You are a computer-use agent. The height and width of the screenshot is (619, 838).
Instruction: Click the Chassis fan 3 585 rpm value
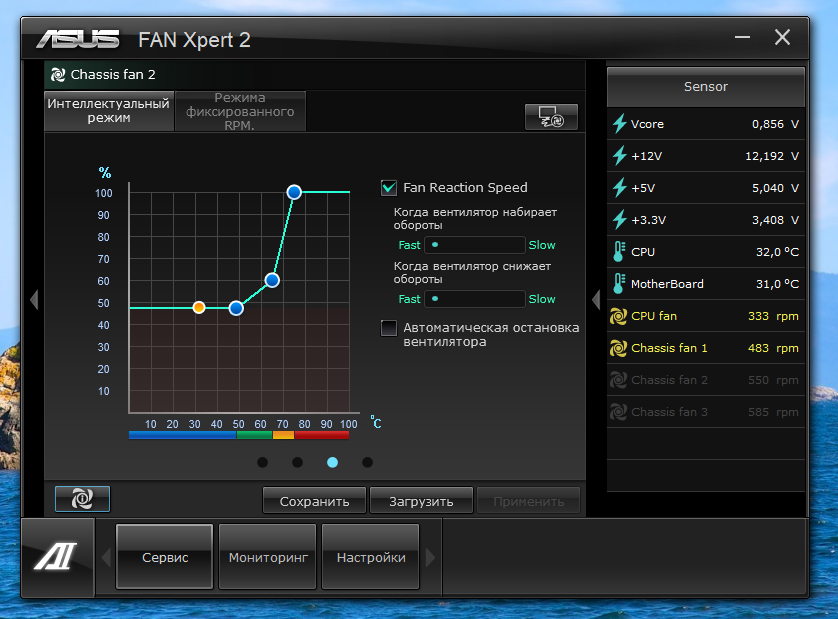(x=773, y=412)
